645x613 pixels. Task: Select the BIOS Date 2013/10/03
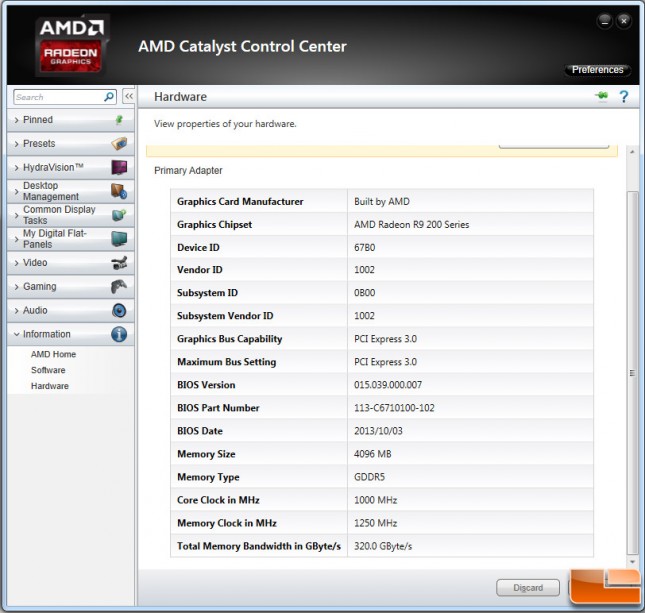pos(378,431)
